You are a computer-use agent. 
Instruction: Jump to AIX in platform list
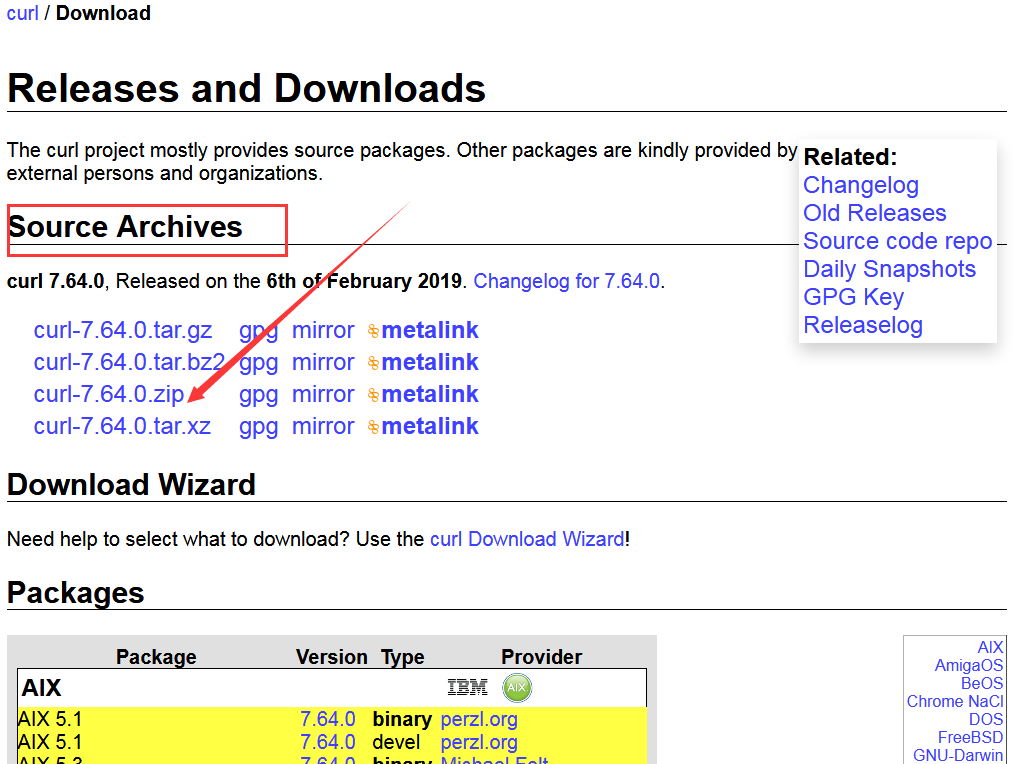pos(990,647)
